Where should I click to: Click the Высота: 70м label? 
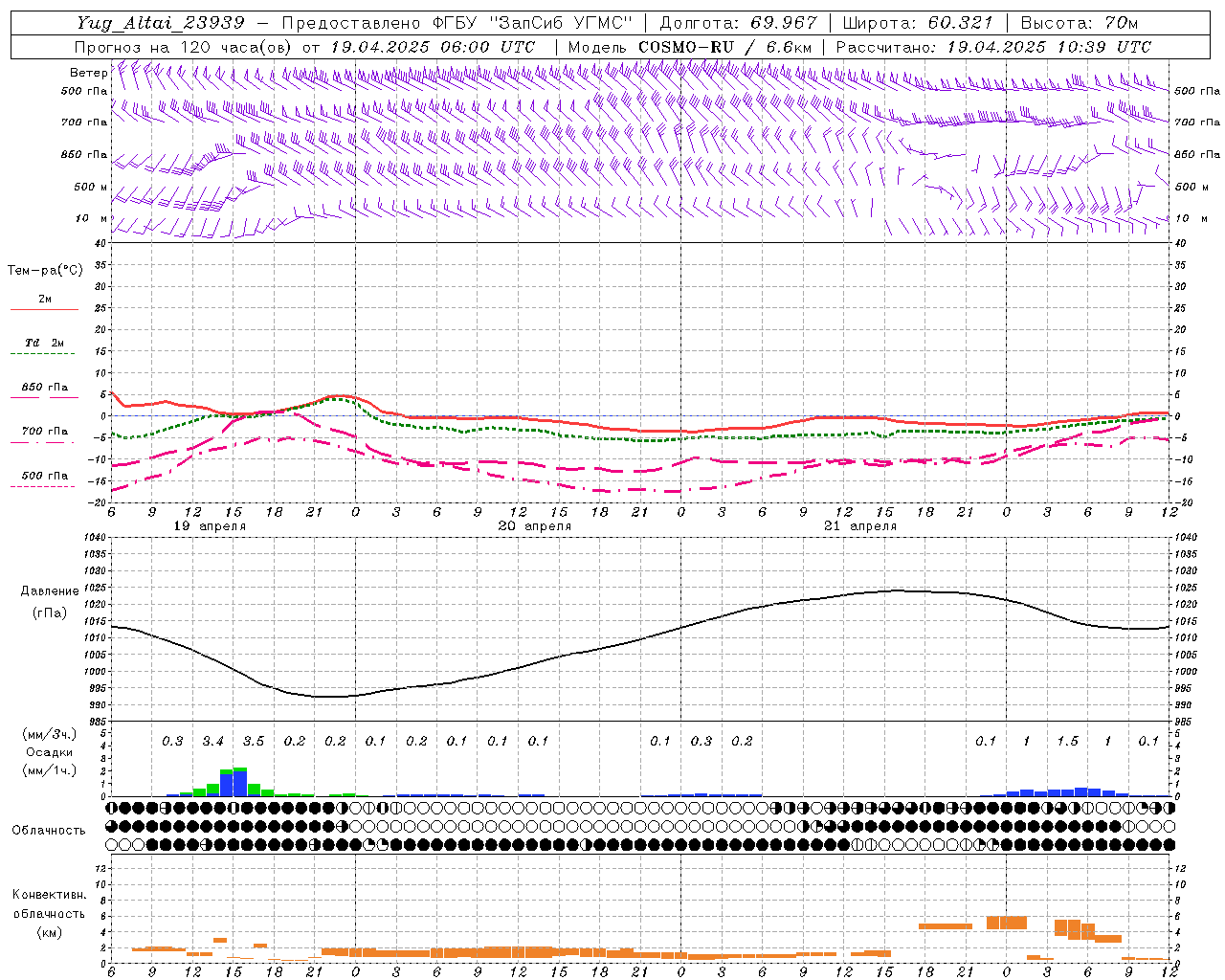(1079, 23)
